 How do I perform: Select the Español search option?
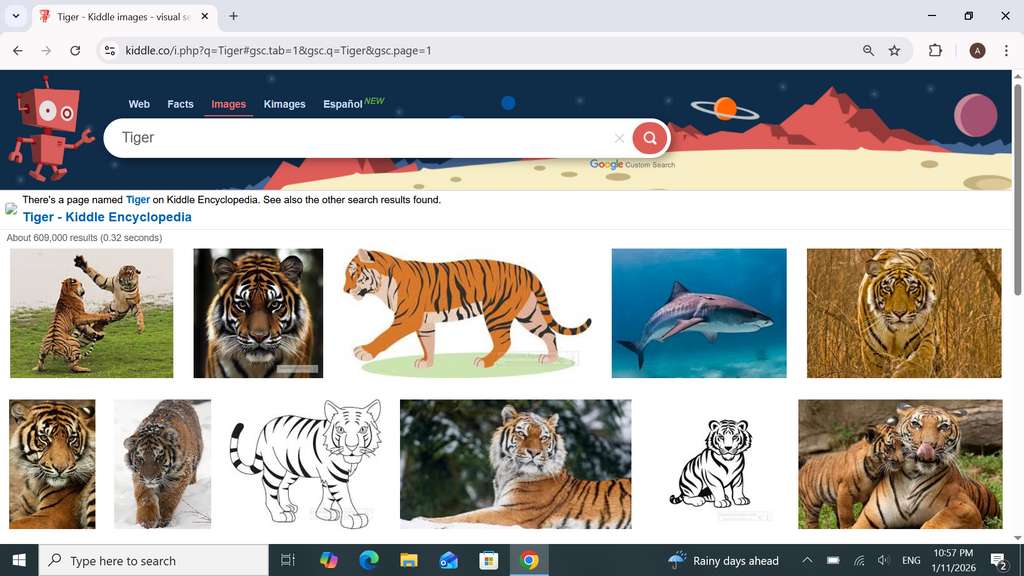click(x=343, y=104)
